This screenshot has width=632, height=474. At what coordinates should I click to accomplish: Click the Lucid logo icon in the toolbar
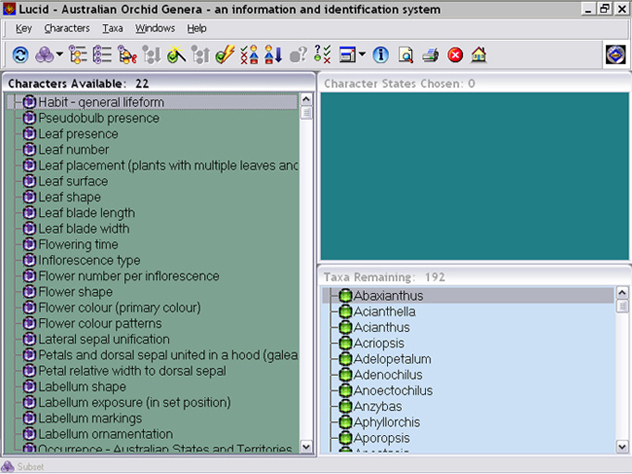click(615, 54)
